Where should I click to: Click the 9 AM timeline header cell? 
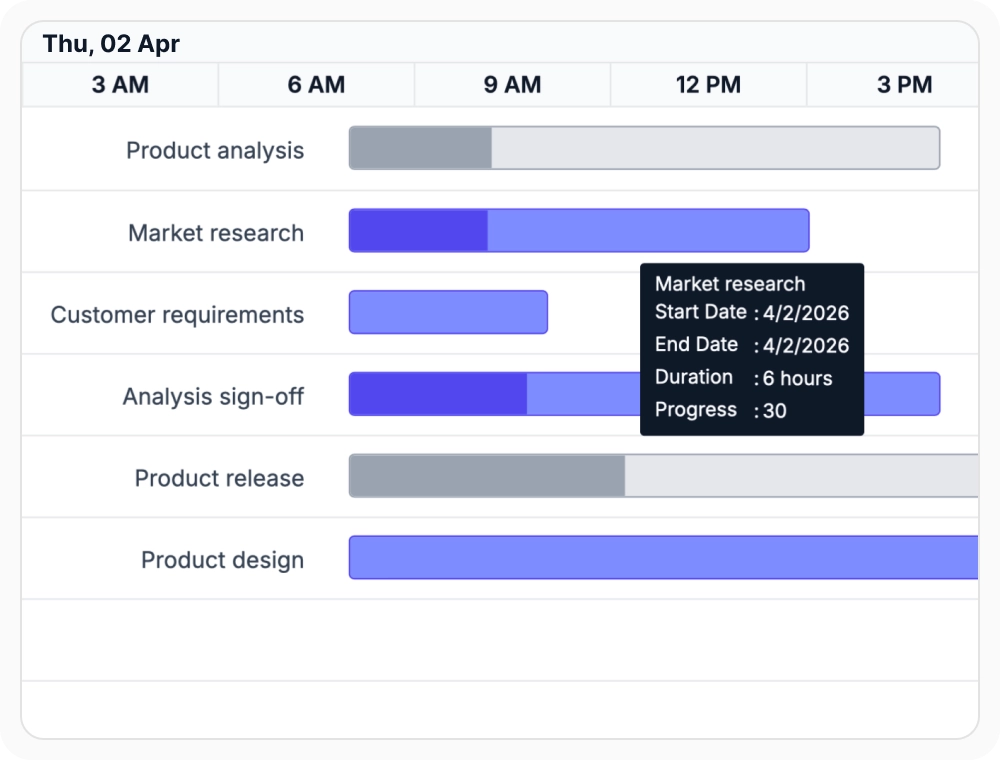pos(512,85)
